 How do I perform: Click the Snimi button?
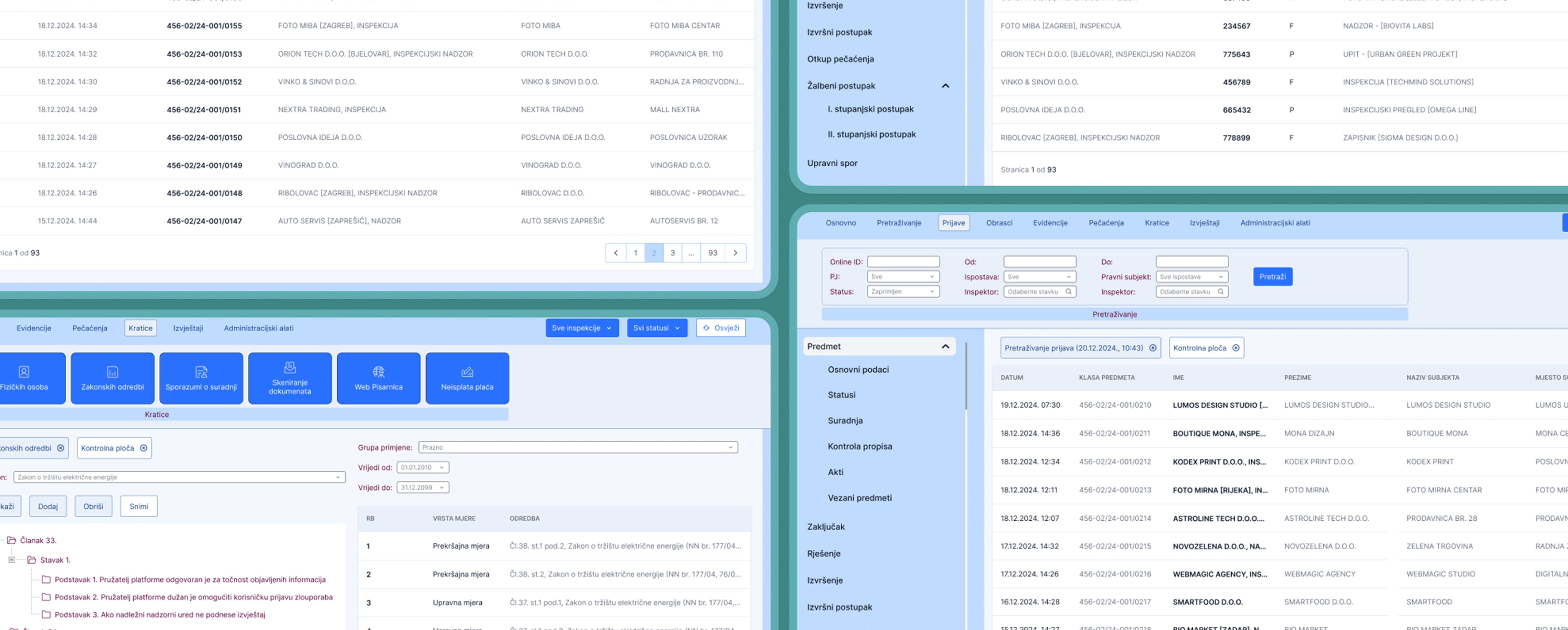(139, 506)
